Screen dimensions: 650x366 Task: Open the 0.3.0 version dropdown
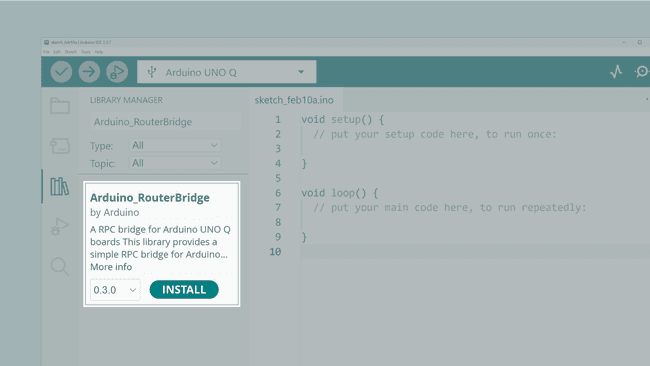point(115,290)
